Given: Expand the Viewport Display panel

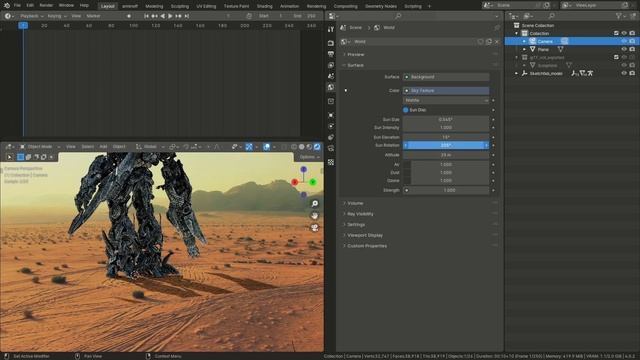Looking at the screenshot, I should coord(364,235).
